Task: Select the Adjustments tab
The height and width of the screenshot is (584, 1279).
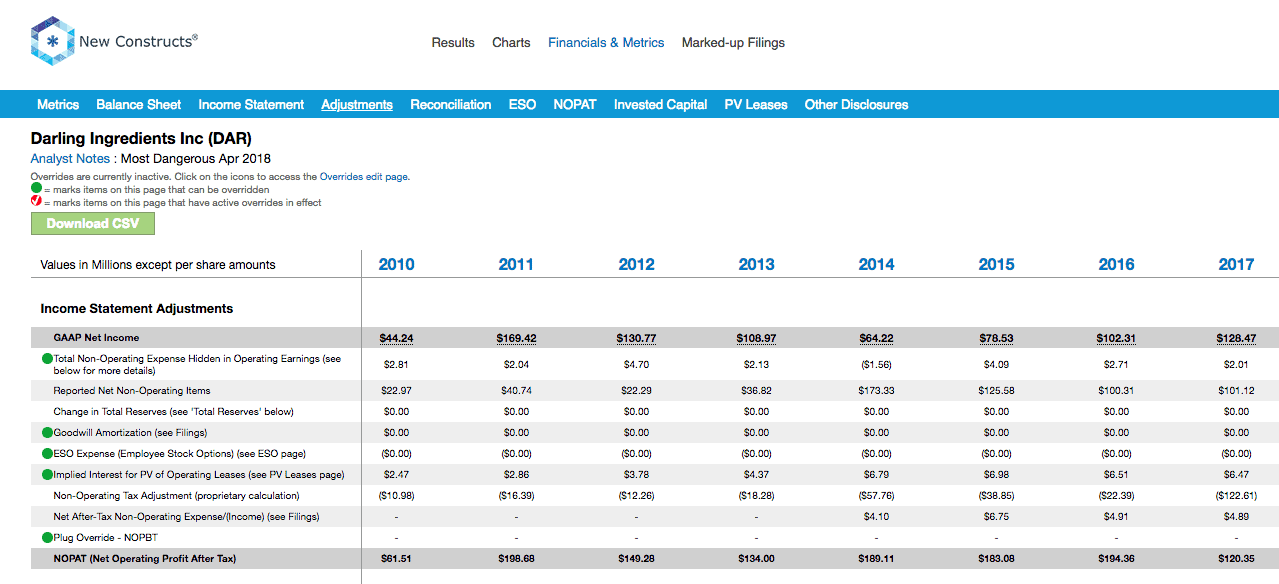Action: (x=357, y=104)
